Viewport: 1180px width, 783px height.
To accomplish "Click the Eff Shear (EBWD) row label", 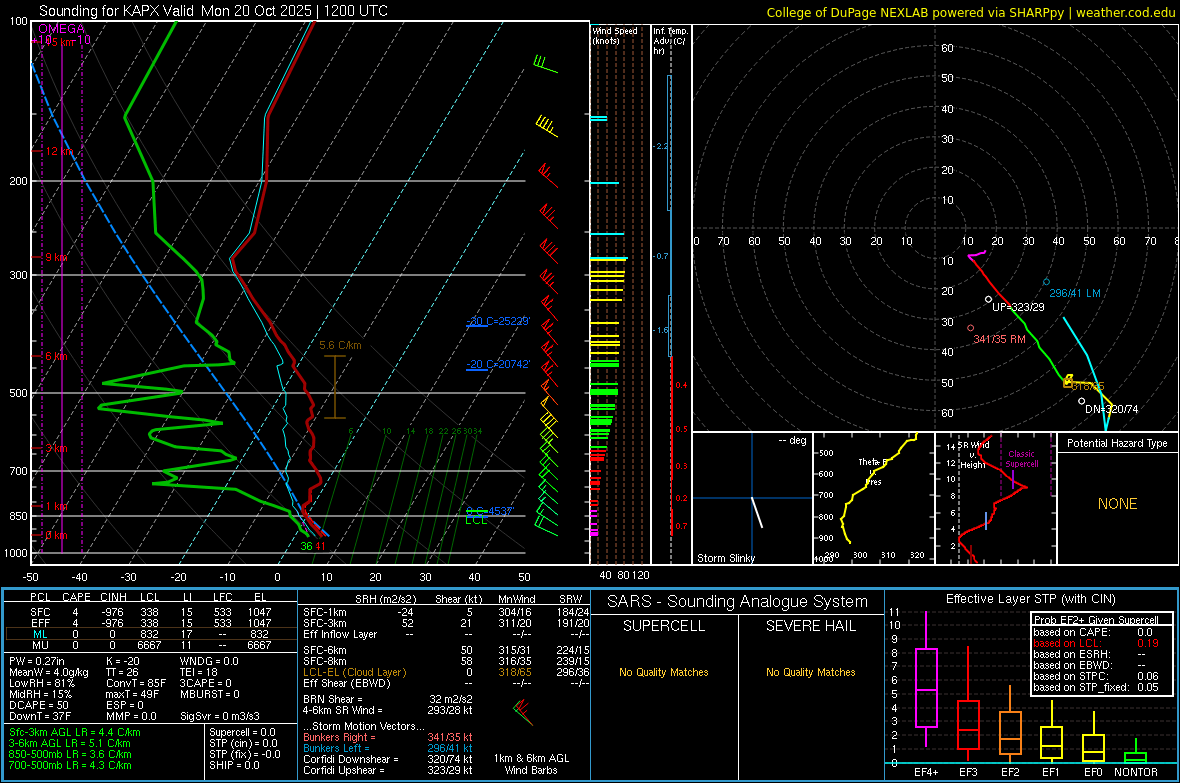I will tap(347, 683).
